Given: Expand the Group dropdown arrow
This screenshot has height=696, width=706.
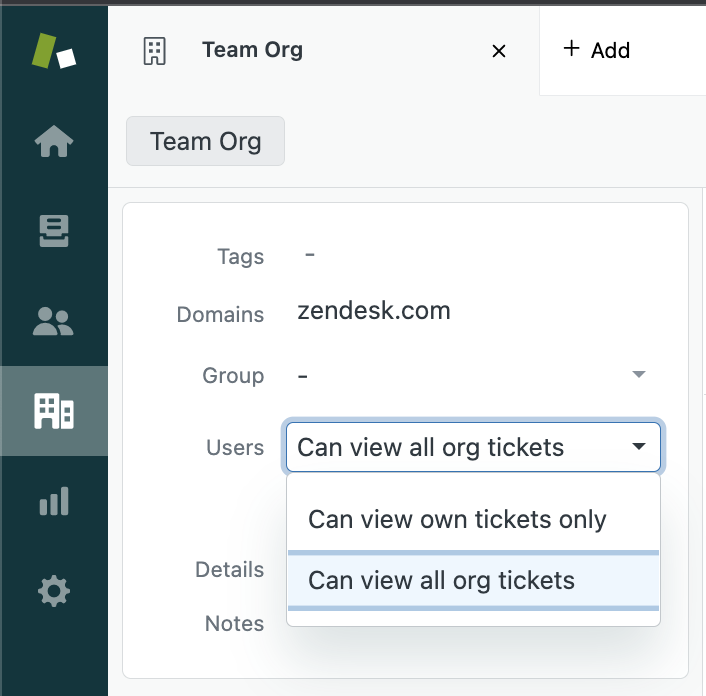Looking at the screenshot, I should [x=638, y=375].
